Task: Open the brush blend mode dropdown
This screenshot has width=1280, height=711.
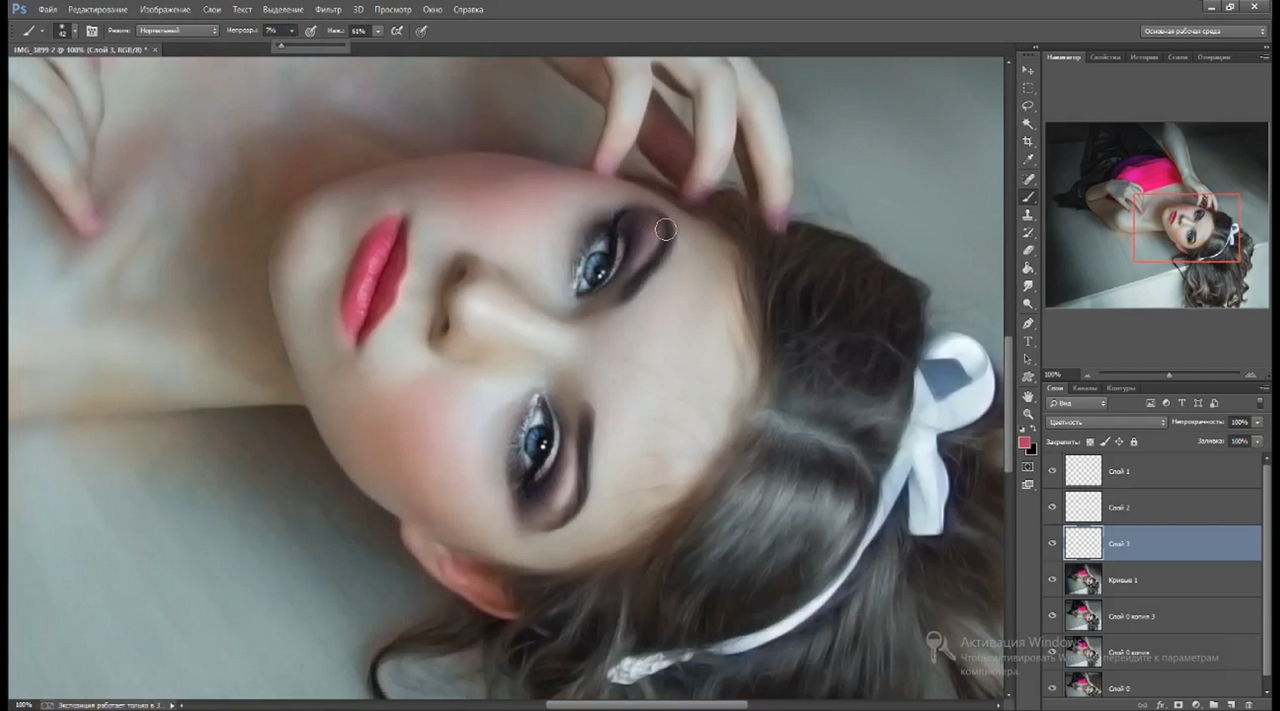Action: click(x=177, y=31)
